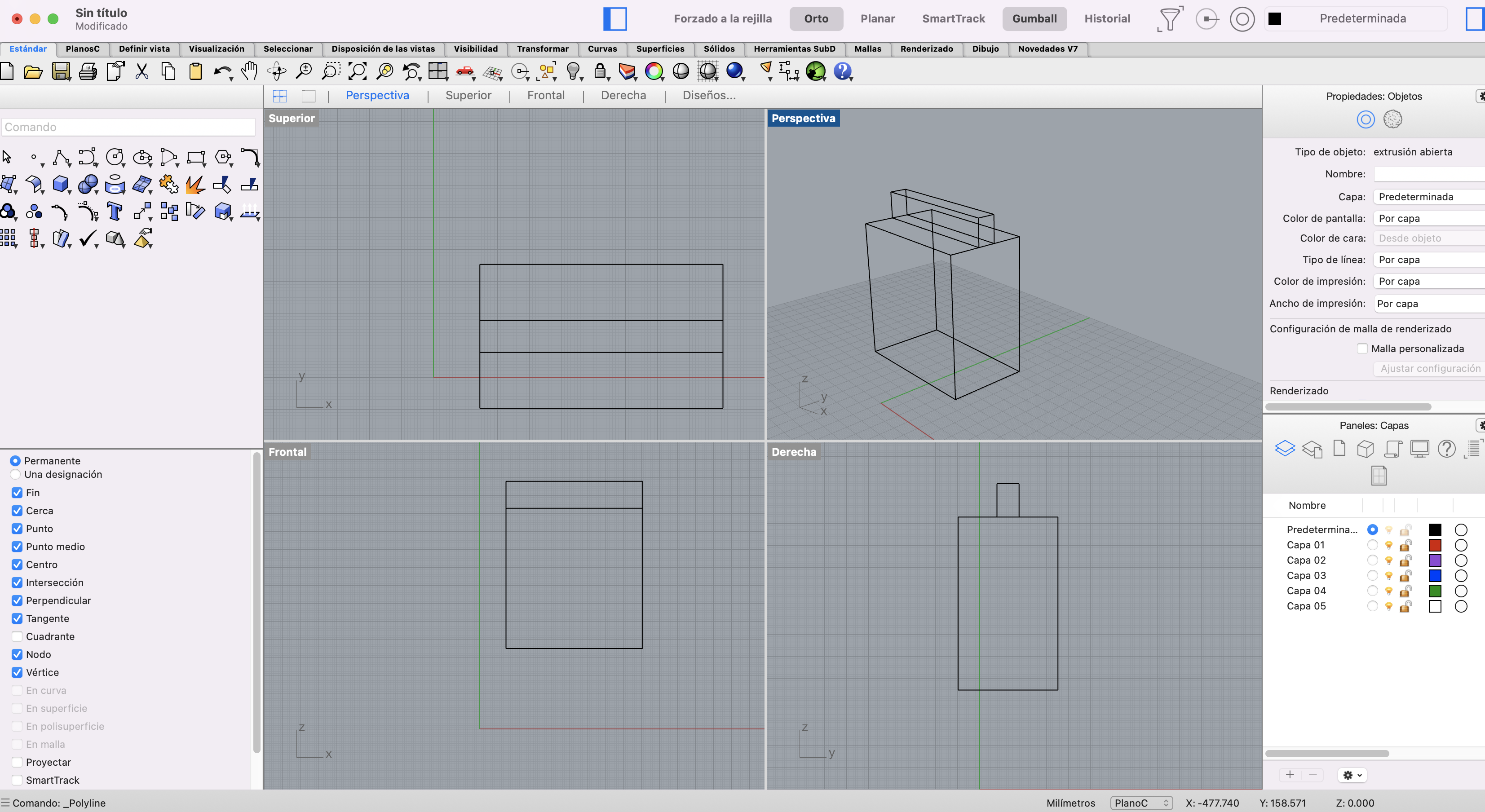1485x812 pixels.
Task: Click the red car icon in the toolbar
Action: [x=465, y=71]
